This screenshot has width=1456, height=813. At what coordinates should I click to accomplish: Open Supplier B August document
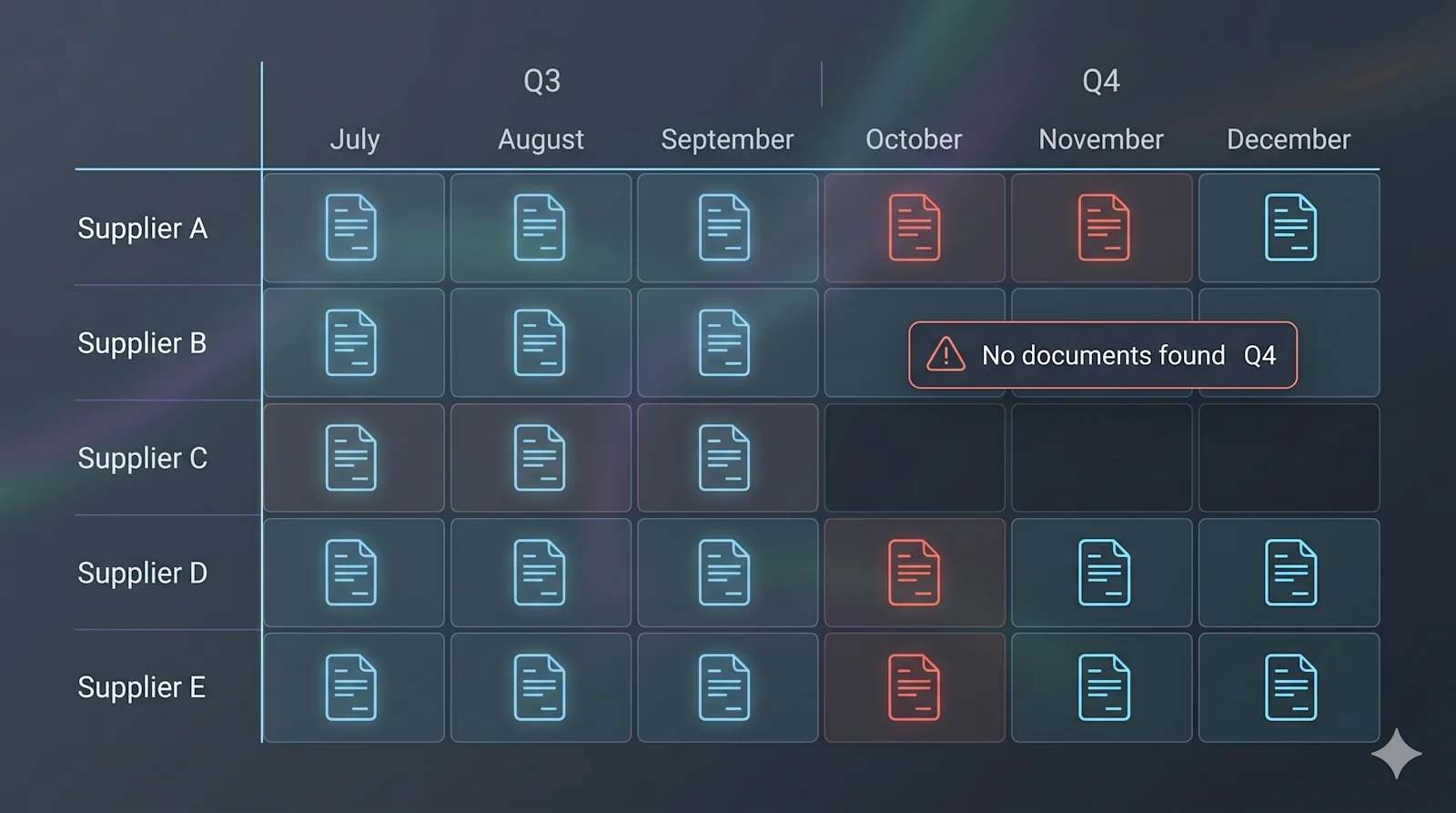539,343
